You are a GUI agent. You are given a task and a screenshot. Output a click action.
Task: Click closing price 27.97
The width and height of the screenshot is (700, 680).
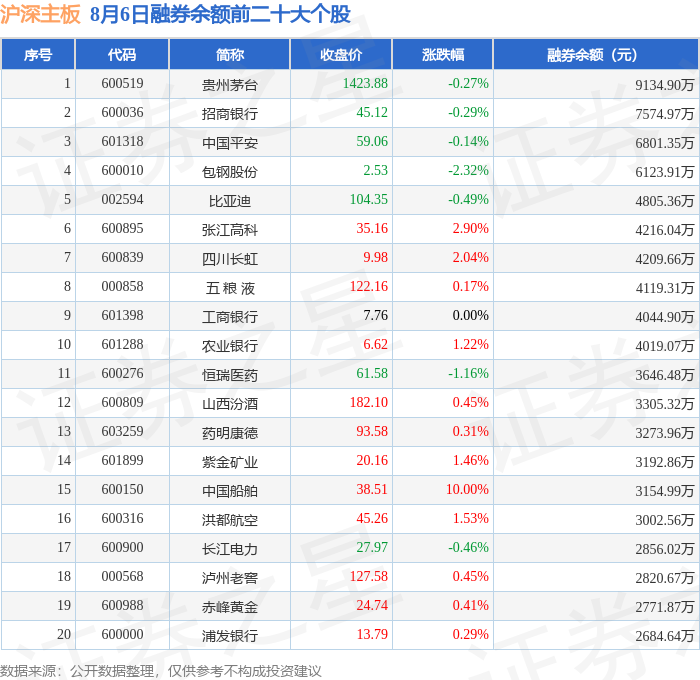click(372, 548)
